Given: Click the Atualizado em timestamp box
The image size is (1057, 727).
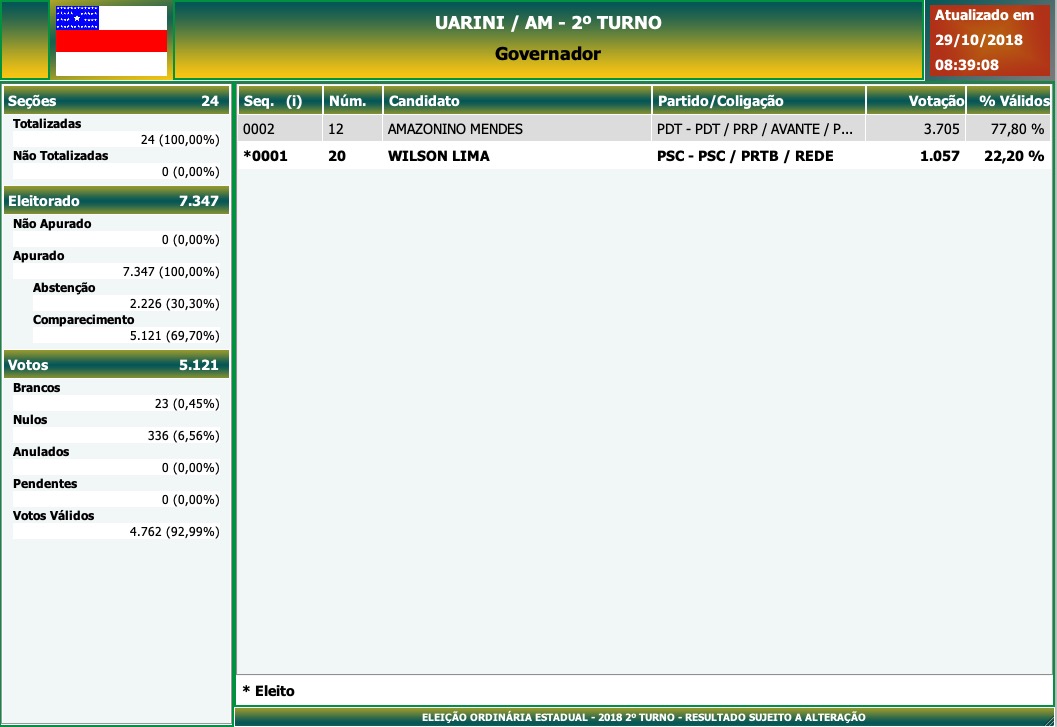Looking at the screenshot, I should point(989,40).
